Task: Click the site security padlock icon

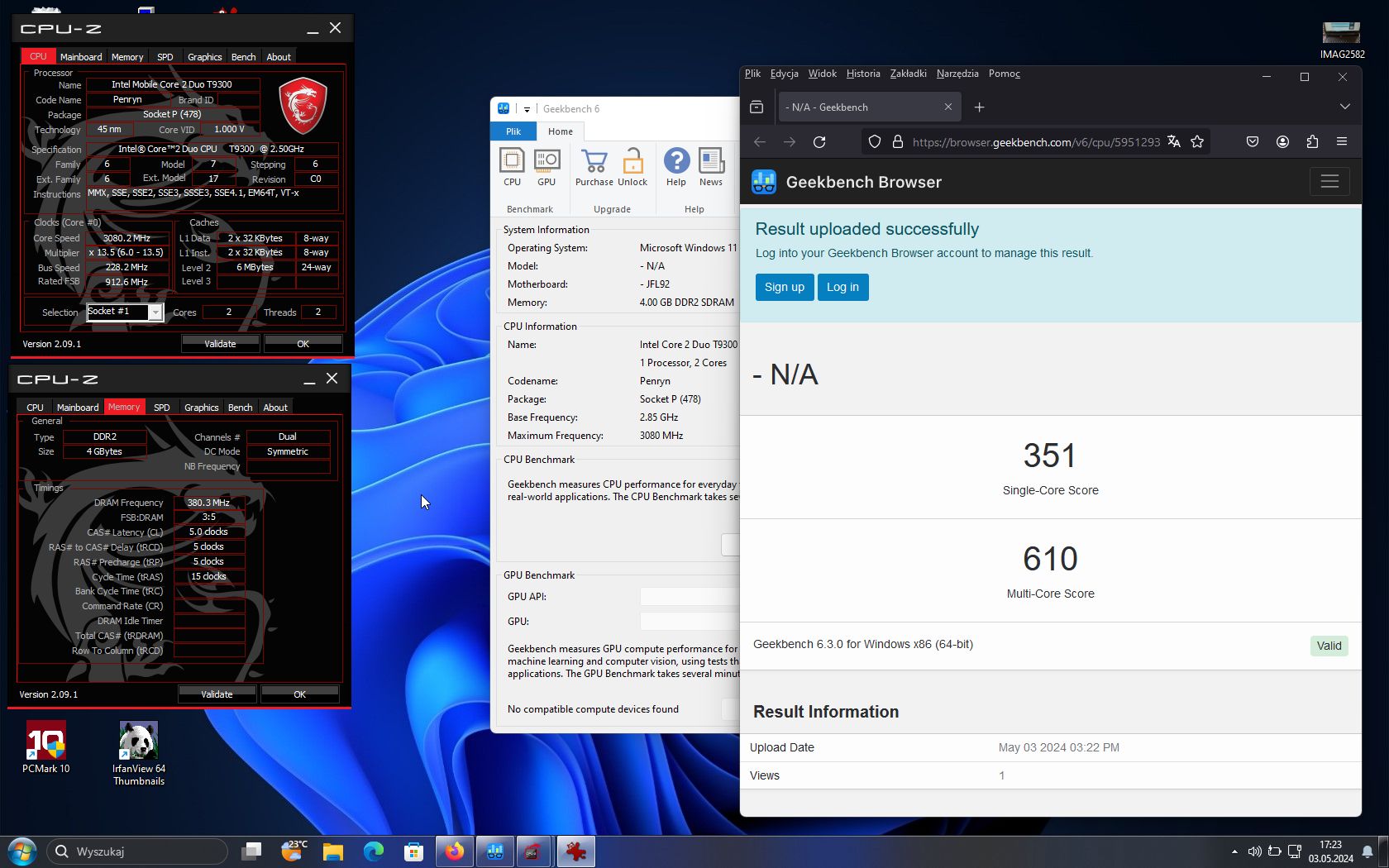Action: coord(898,142)
